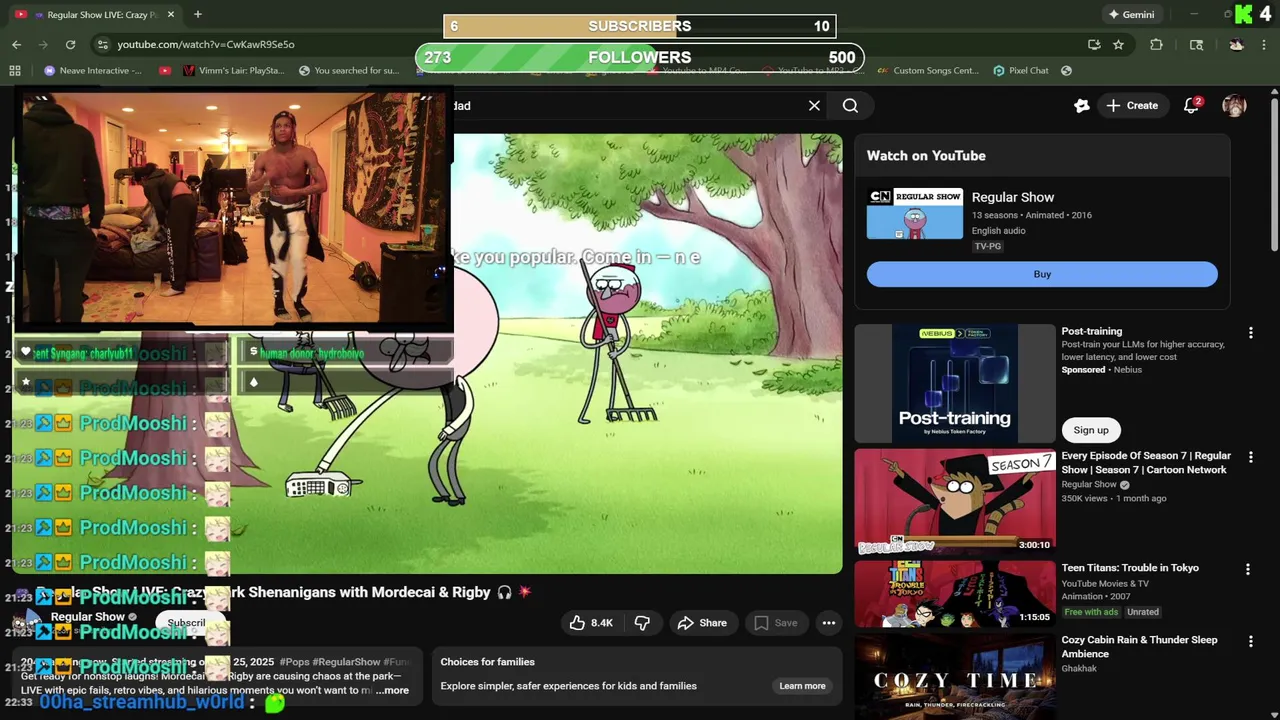The height and width of the screenshot is (720, 1280).
Task: Open more actions menu beside Save
Action: [829, 623]
